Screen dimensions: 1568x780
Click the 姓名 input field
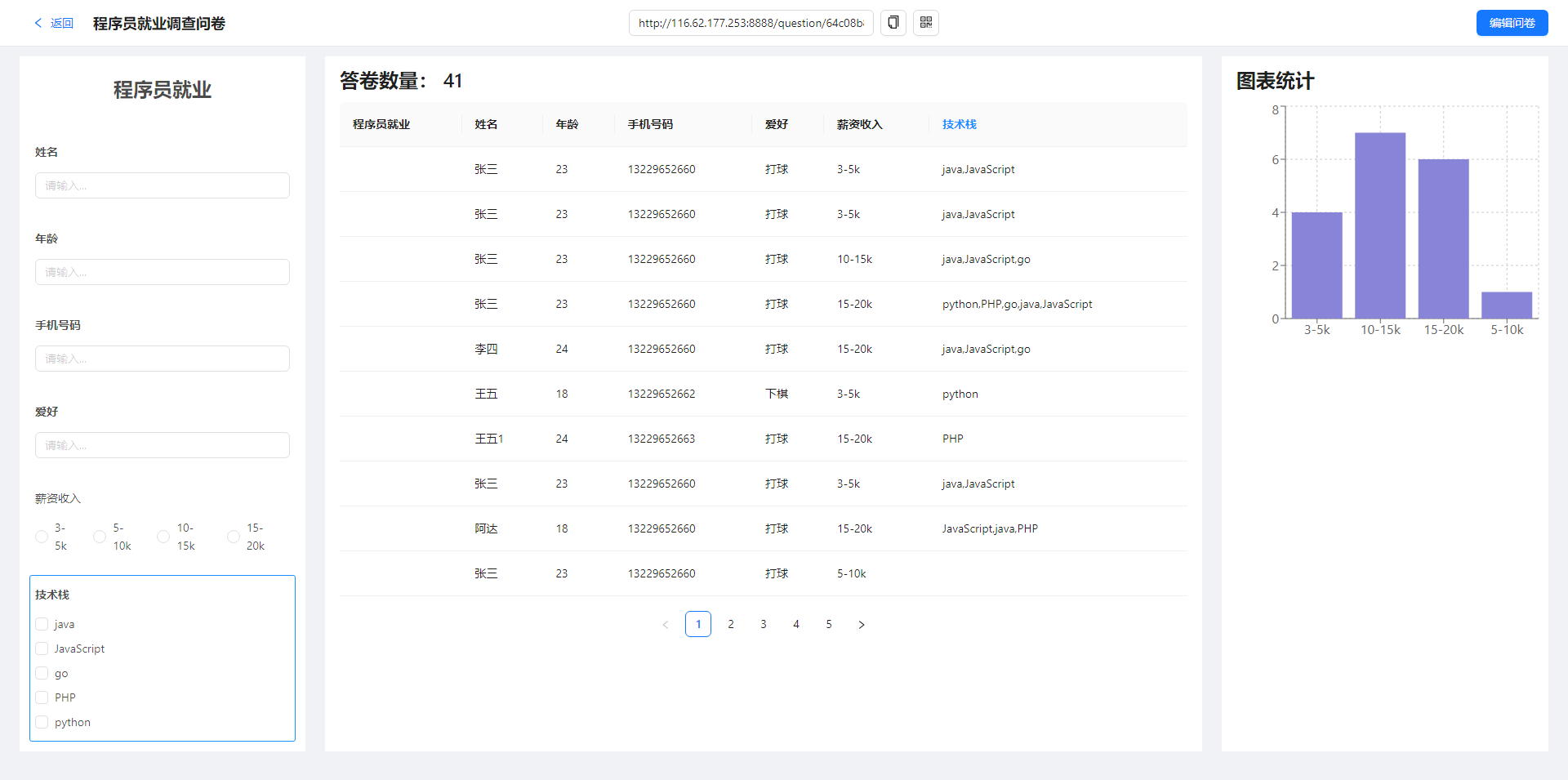163,185
